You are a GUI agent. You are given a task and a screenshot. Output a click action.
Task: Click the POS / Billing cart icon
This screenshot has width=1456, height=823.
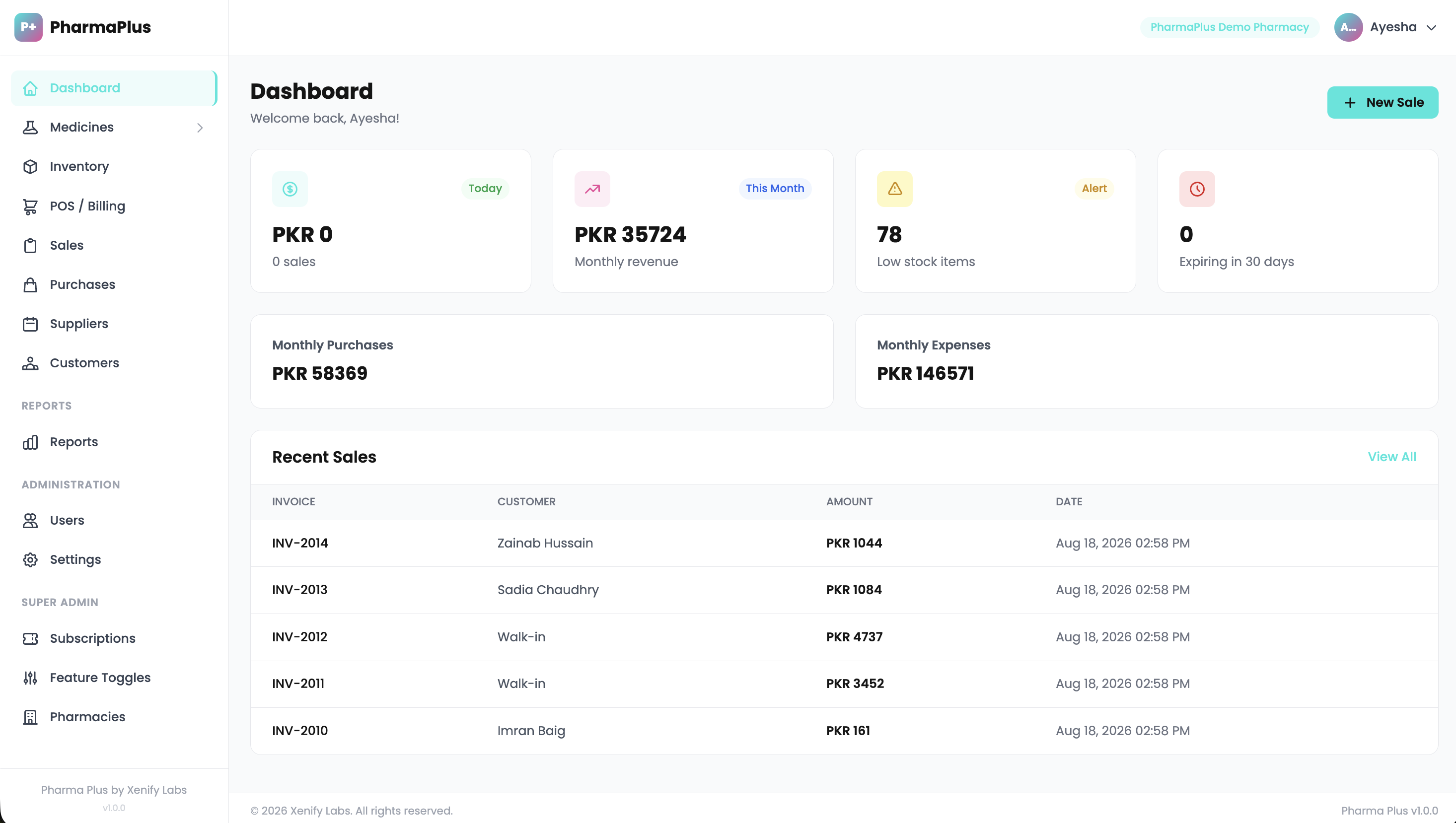[x=30, y=206]
